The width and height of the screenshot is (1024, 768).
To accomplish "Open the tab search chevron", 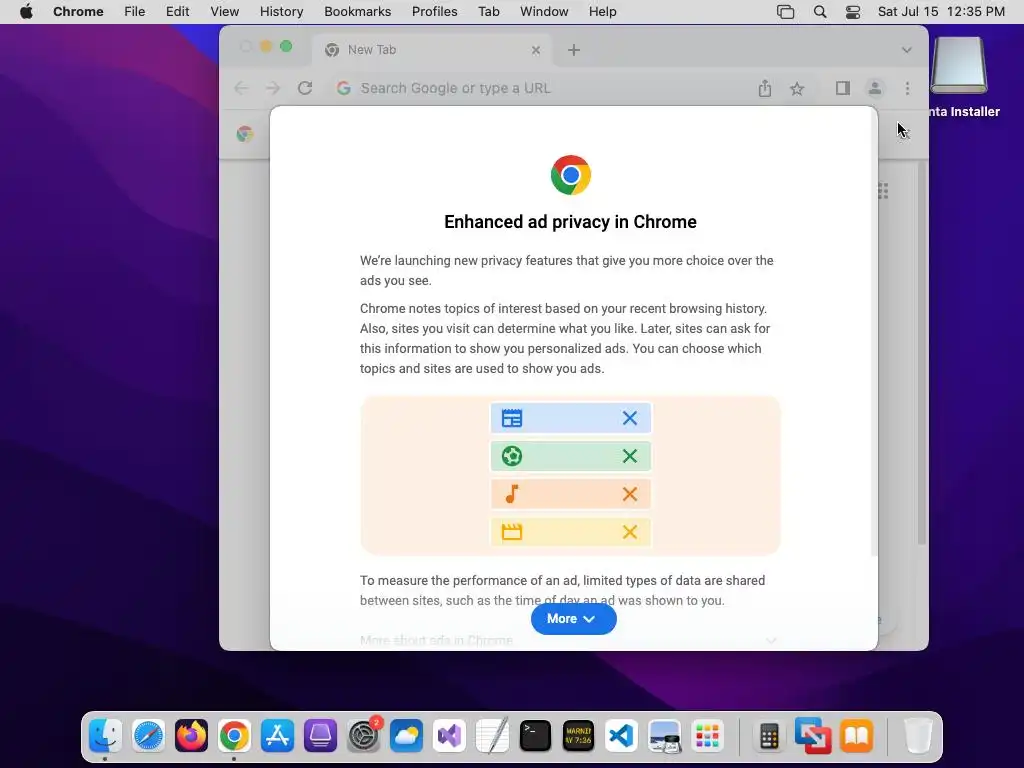I will point(906,50).
